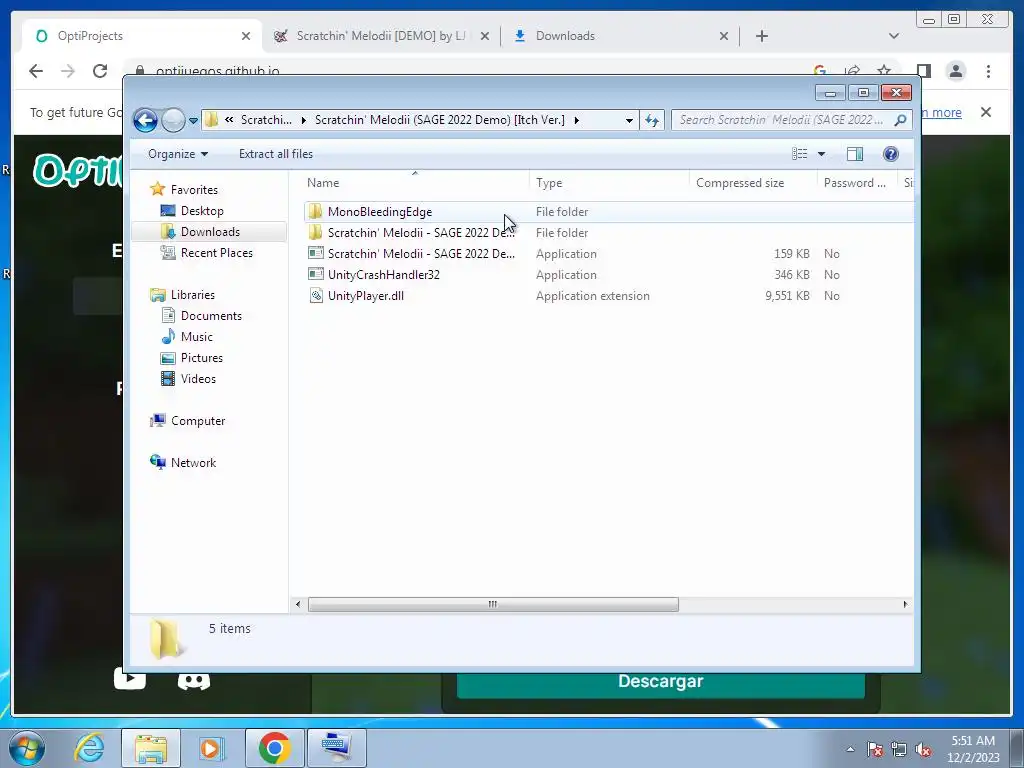Open Chrome tab search chevron
This screenshot has width=1024, height=768.
[x=894, y=36]
